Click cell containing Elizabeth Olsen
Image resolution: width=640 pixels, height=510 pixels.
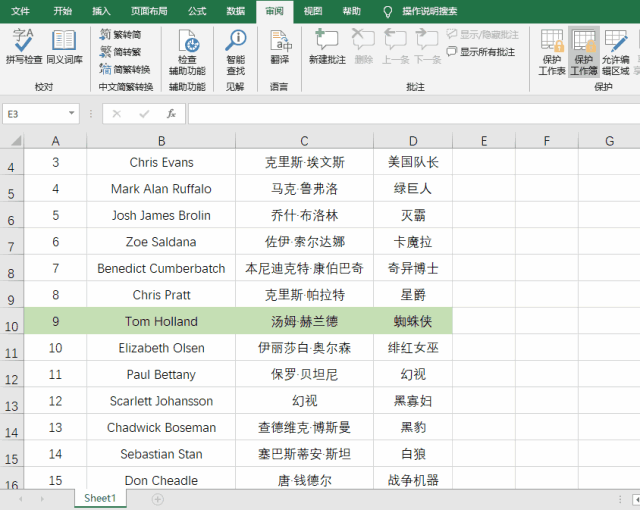click(x=161, y=348)
